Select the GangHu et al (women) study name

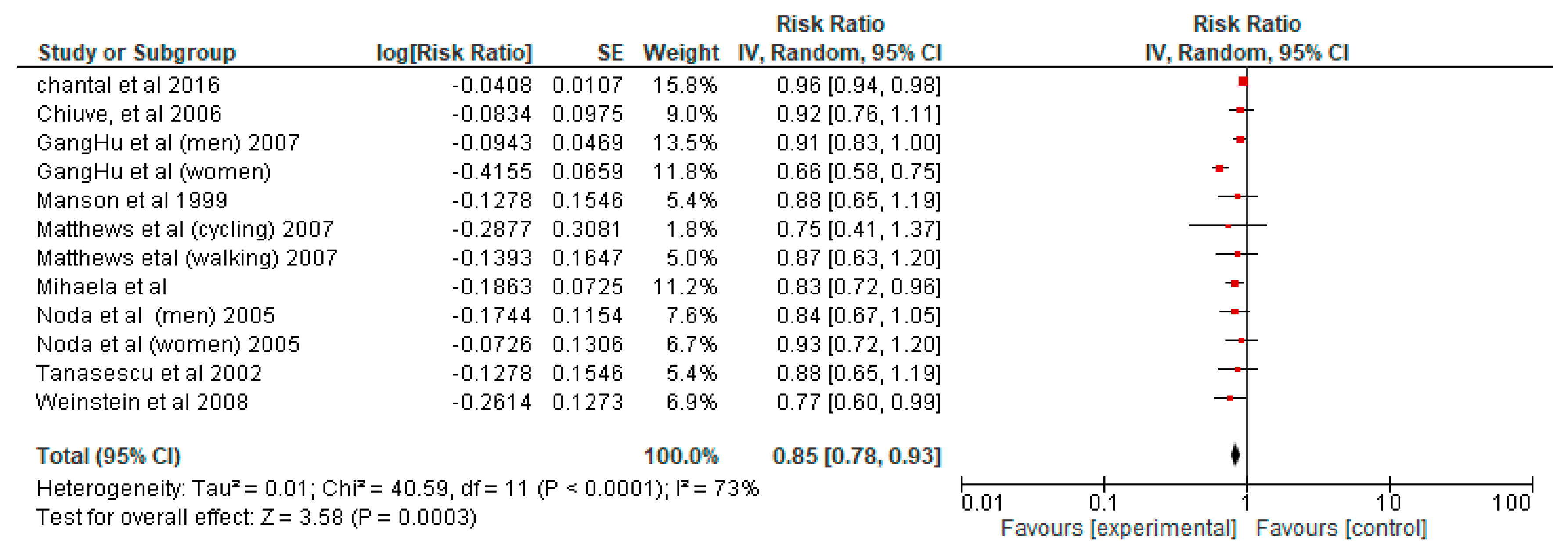154,172
